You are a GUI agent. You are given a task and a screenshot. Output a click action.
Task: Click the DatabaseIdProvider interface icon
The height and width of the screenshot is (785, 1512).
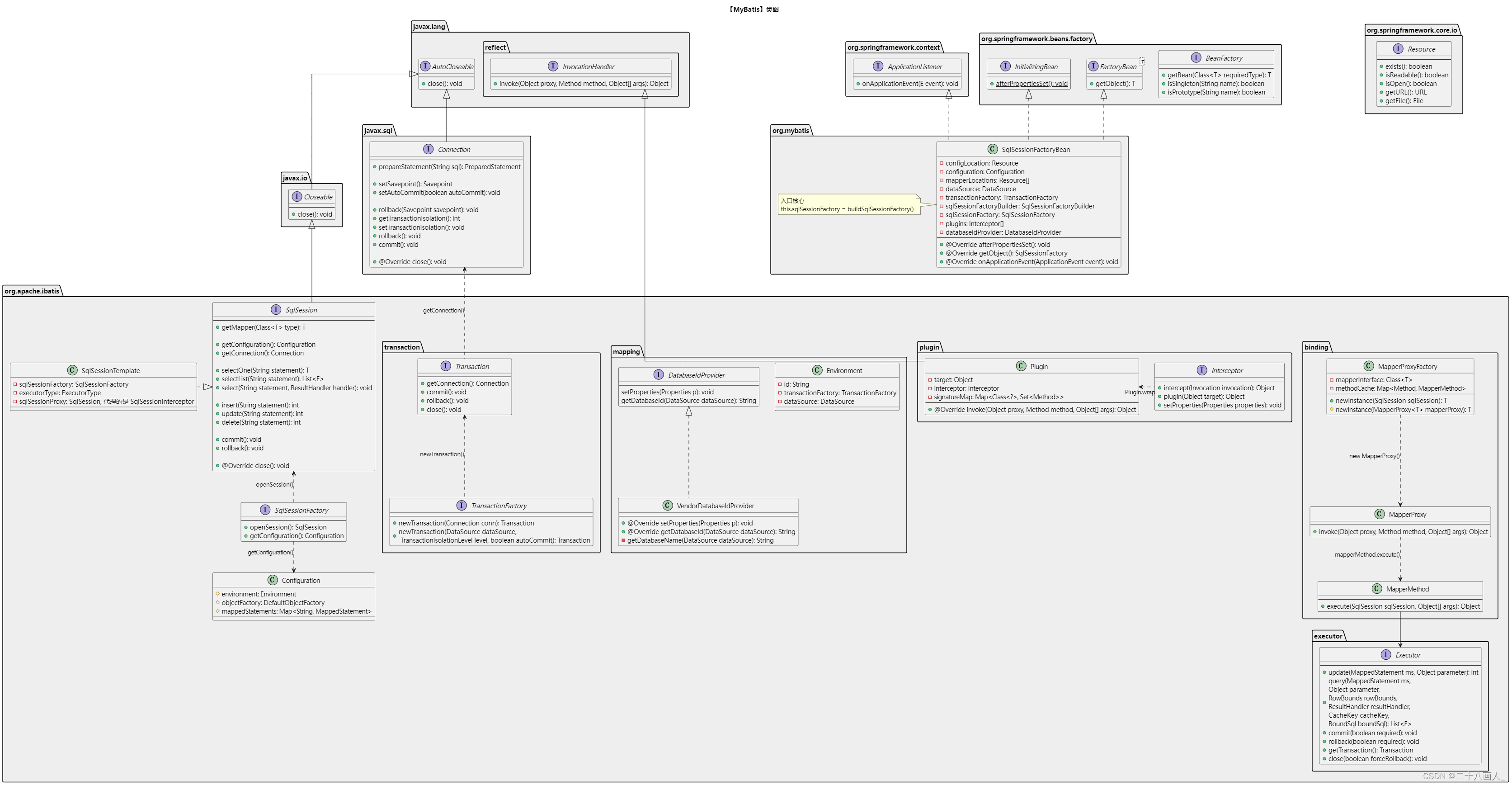pos(659,374)
